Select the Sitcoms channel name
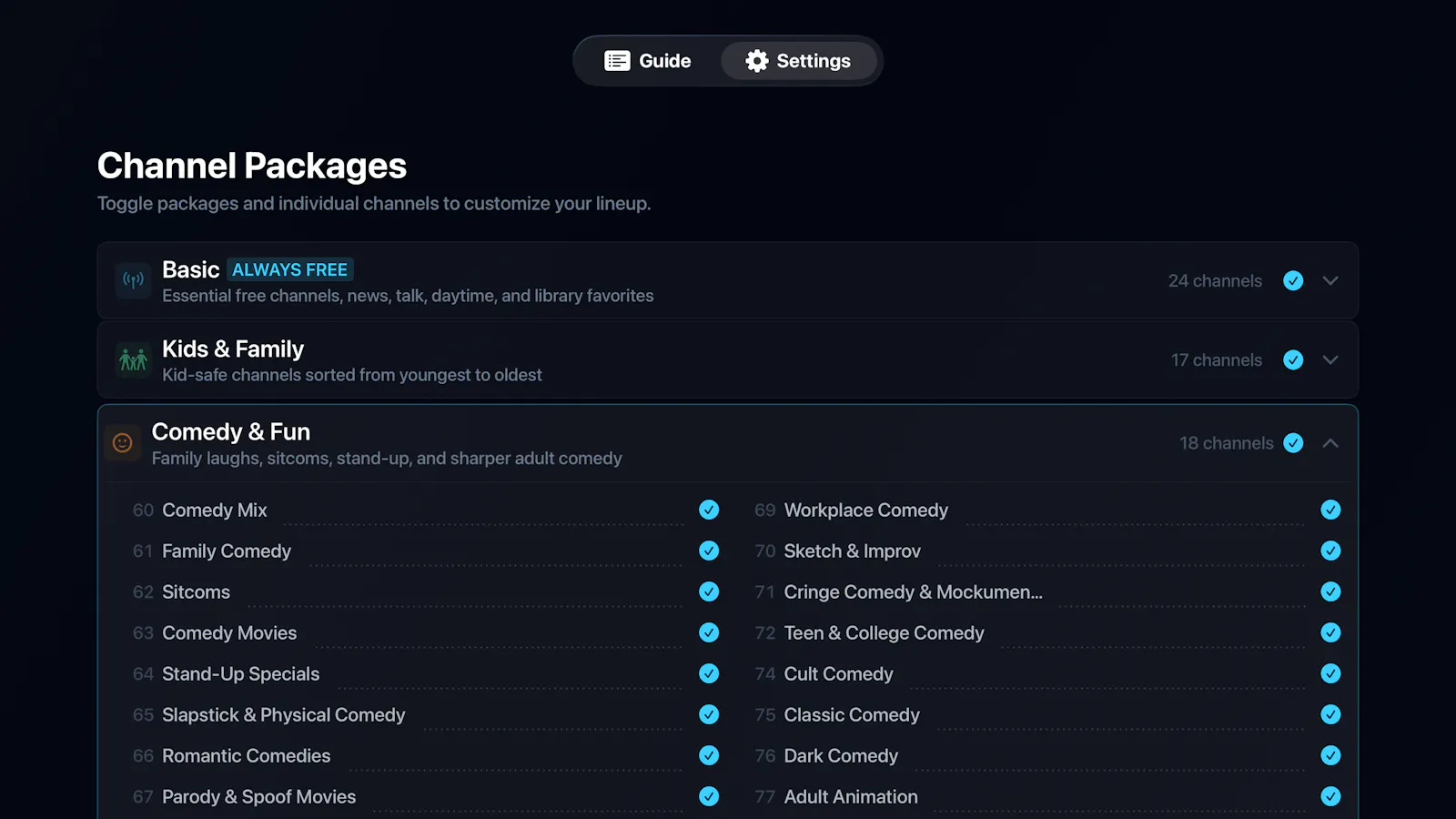Viewport: 1456px width, 819px height. (196, 591)
